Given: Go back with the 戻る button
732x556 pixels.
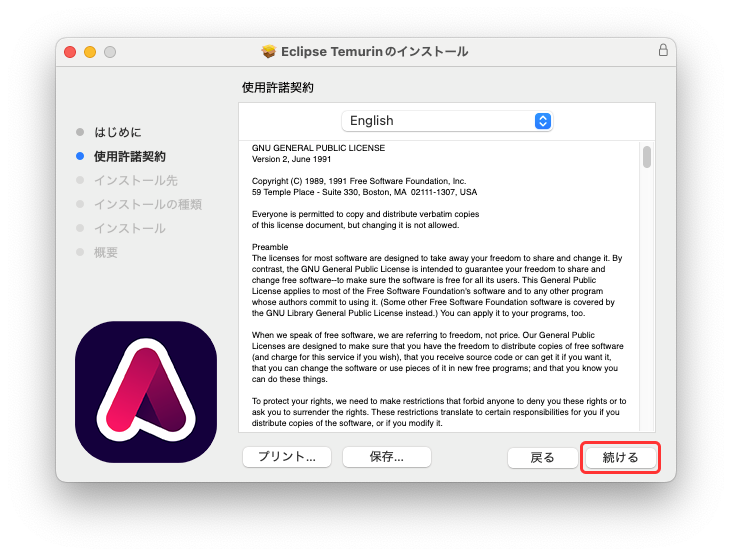Looking at the screenshot, I should coord(542,457).
